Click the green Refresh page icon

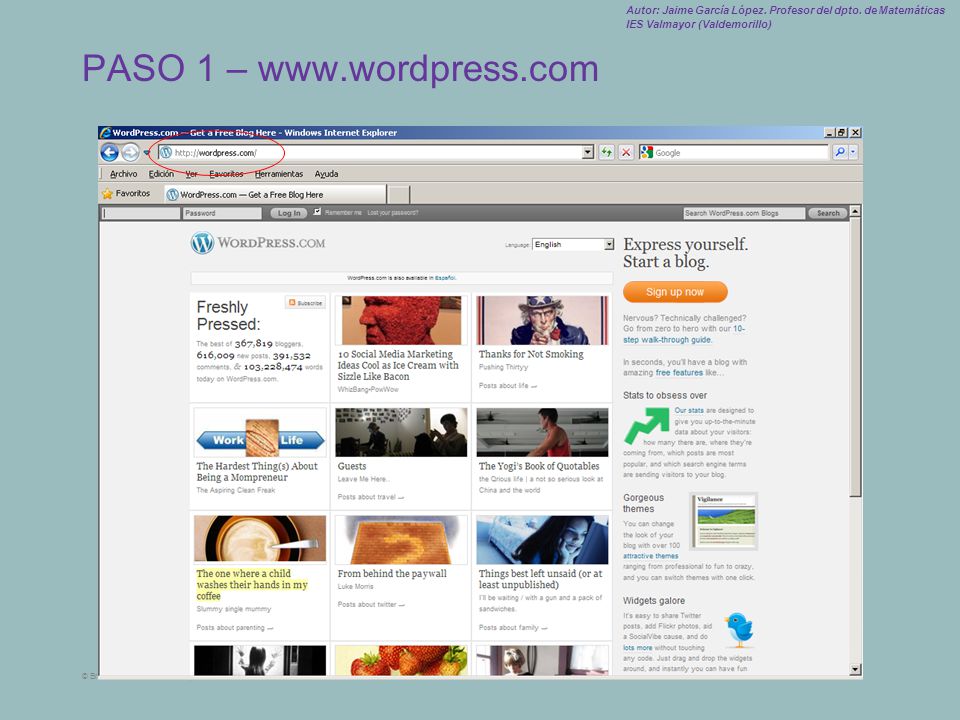click(606, 152)
